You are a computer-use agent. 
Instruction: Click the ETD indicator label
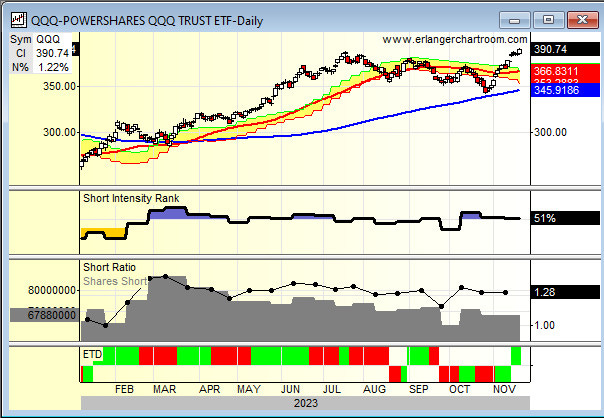pos(92,354)
